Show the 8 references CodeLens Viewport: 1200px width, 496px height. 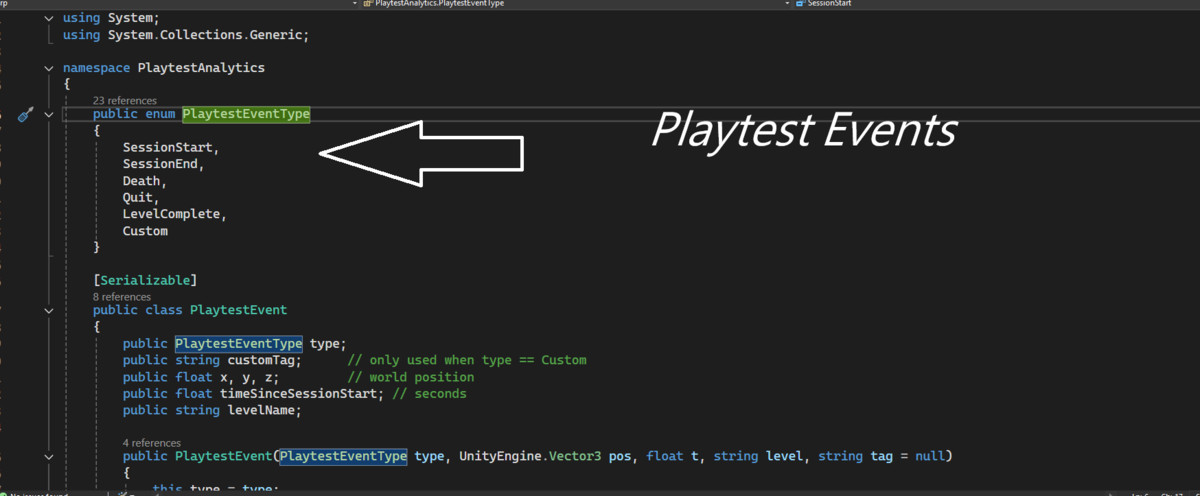click(x=122, y=296)
